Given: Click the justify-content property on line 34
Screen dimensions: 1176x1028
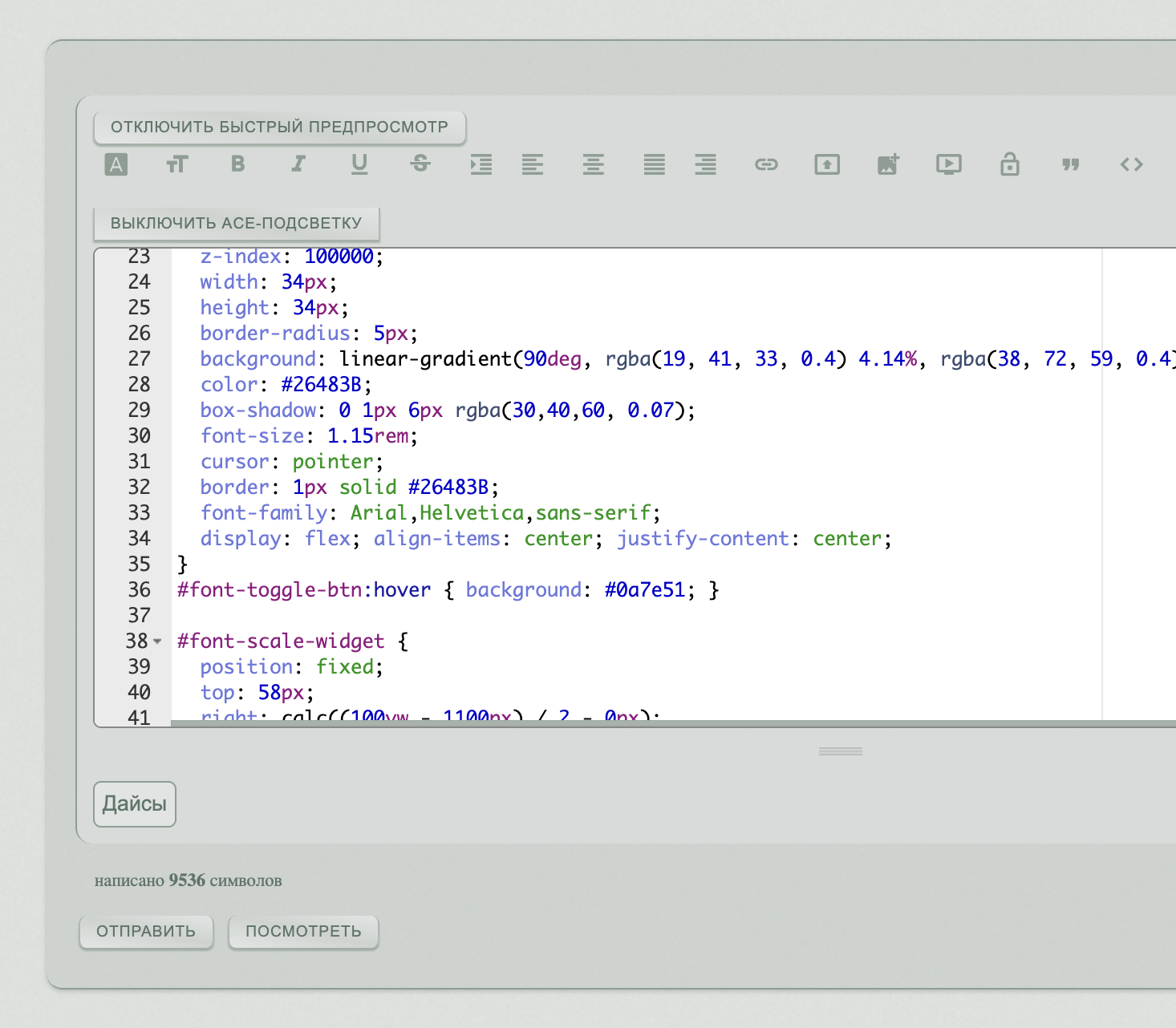Looking at the screenshot, I should click(703, 538).
